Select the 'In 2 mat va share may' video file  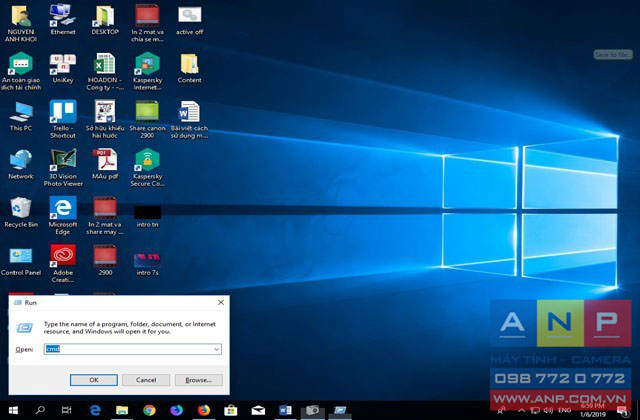[x=105, y=216]
